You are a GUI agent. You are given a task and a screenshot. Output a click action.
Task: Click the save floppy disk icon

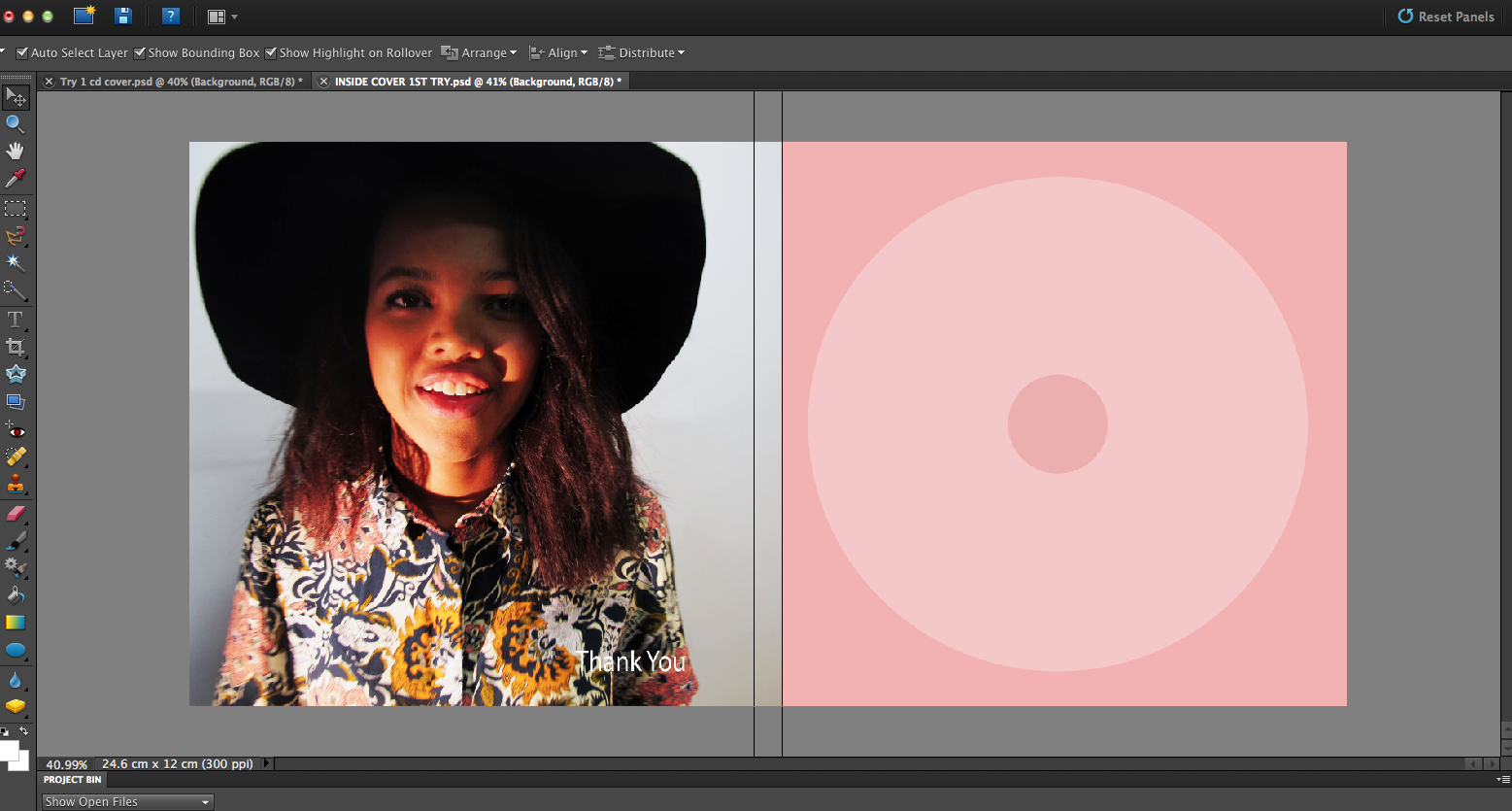coord(122,16)
